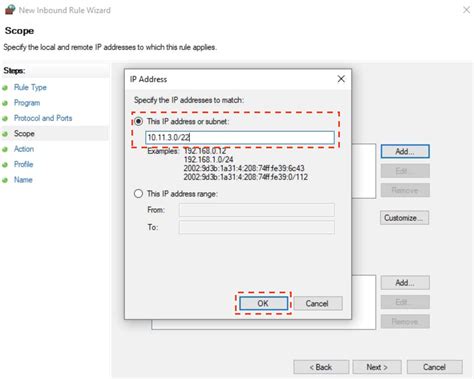The height and width of the screenshot is (379, 474).
Task: Cancel the New Inbound Rule Wizard
Action: point(434,367)
